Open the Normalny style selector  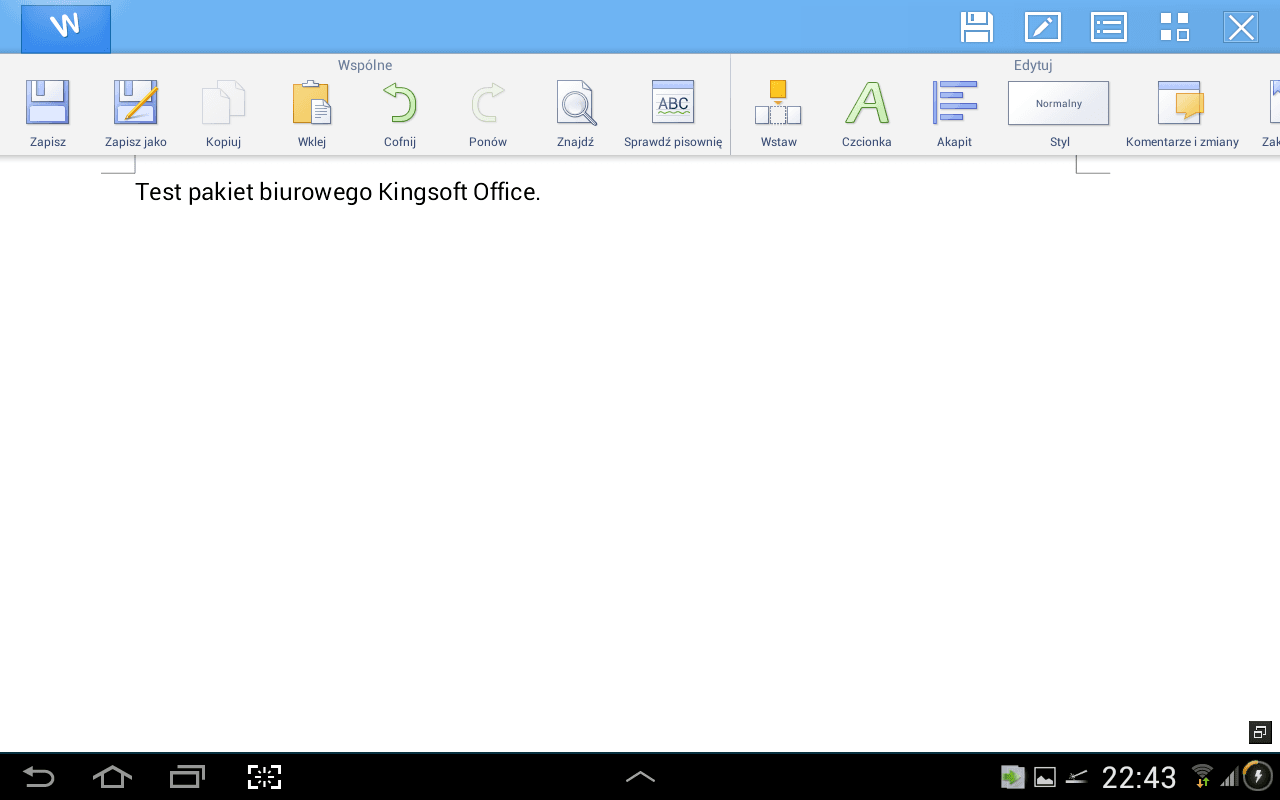click(1059, 104)
